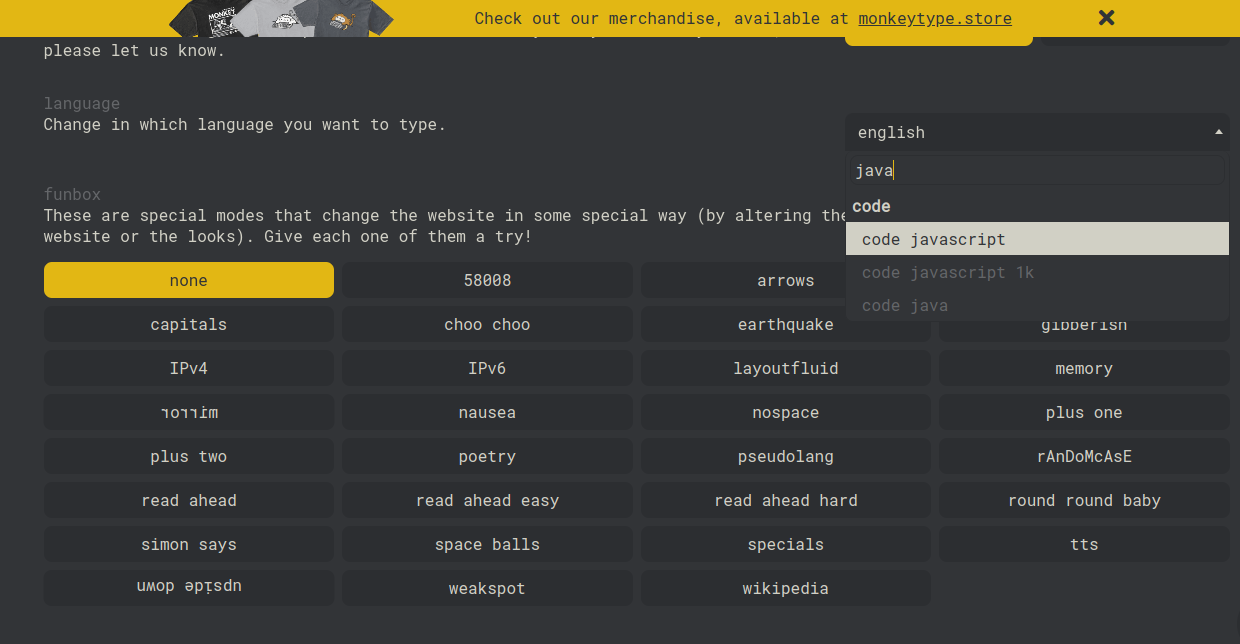Collapse the english language dropdown arrow
Screen dimensions: 1240x644
click(x=1218, y=132)
